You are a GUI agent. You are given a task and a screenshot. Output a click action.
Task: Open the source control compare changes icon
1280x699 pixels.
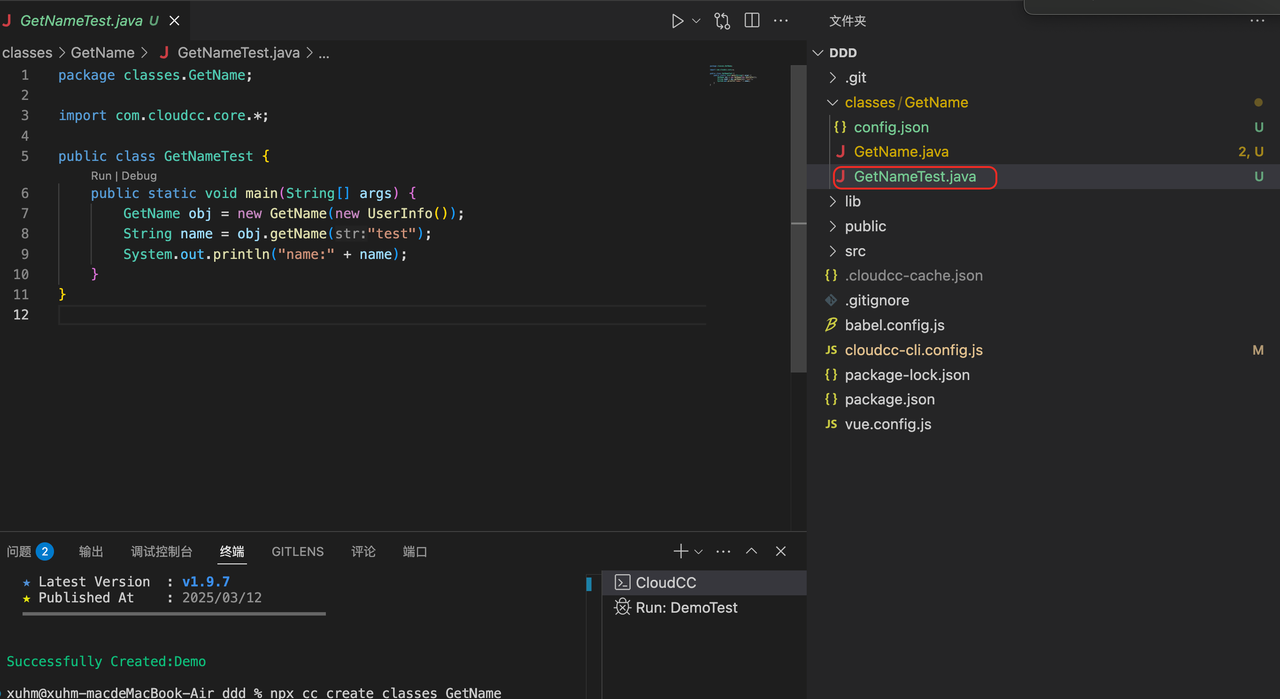(x=722, y=21)
